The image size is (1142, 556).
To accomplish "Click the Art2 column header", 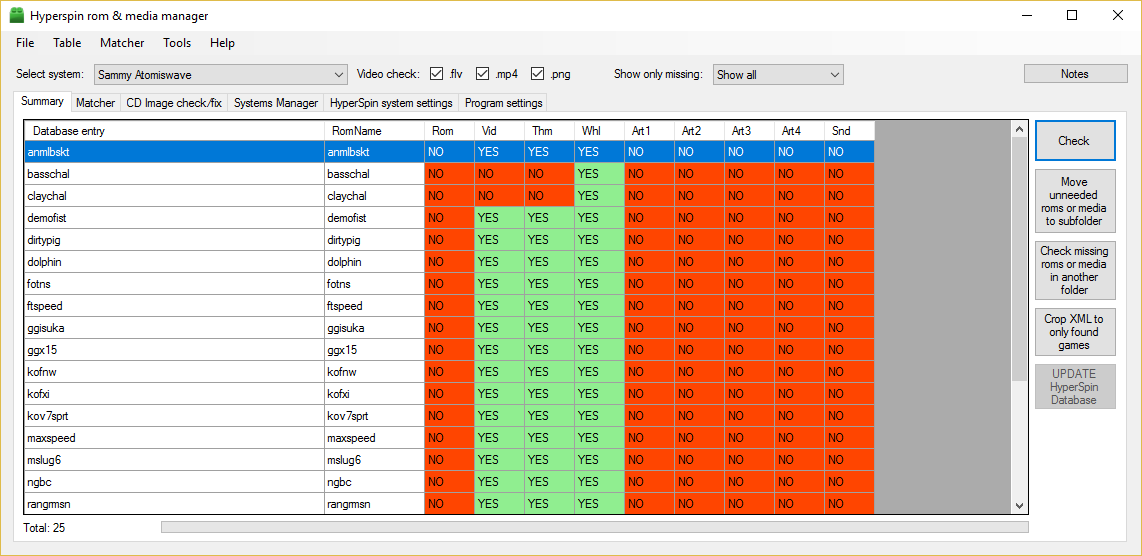I will pos(699,130).
